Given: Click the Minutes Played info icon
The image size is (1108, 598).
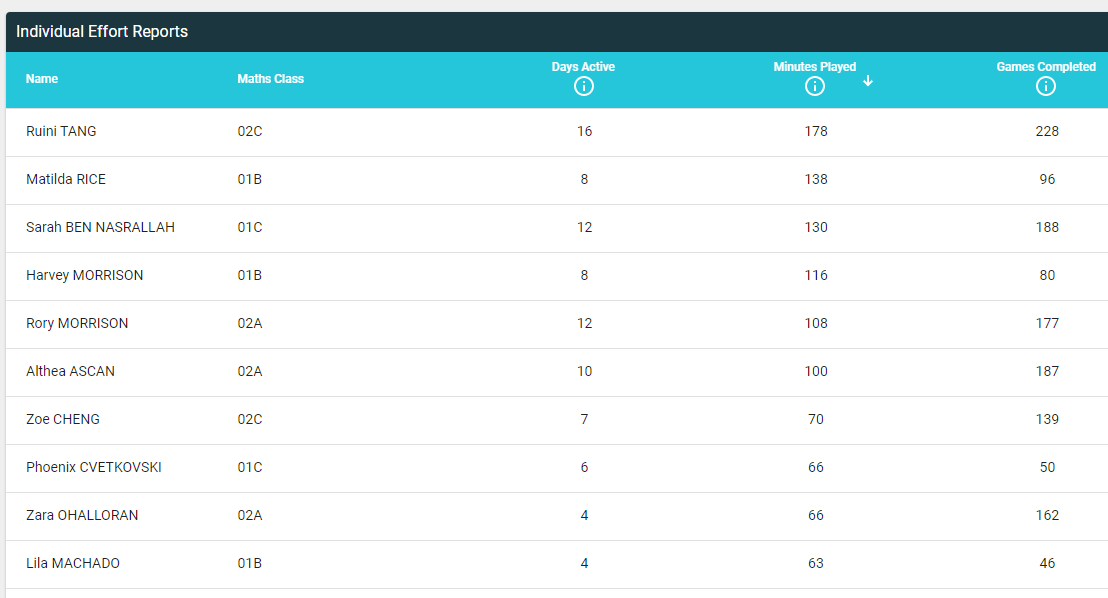Looking at the screenshot, I should (x=815, y=87).
